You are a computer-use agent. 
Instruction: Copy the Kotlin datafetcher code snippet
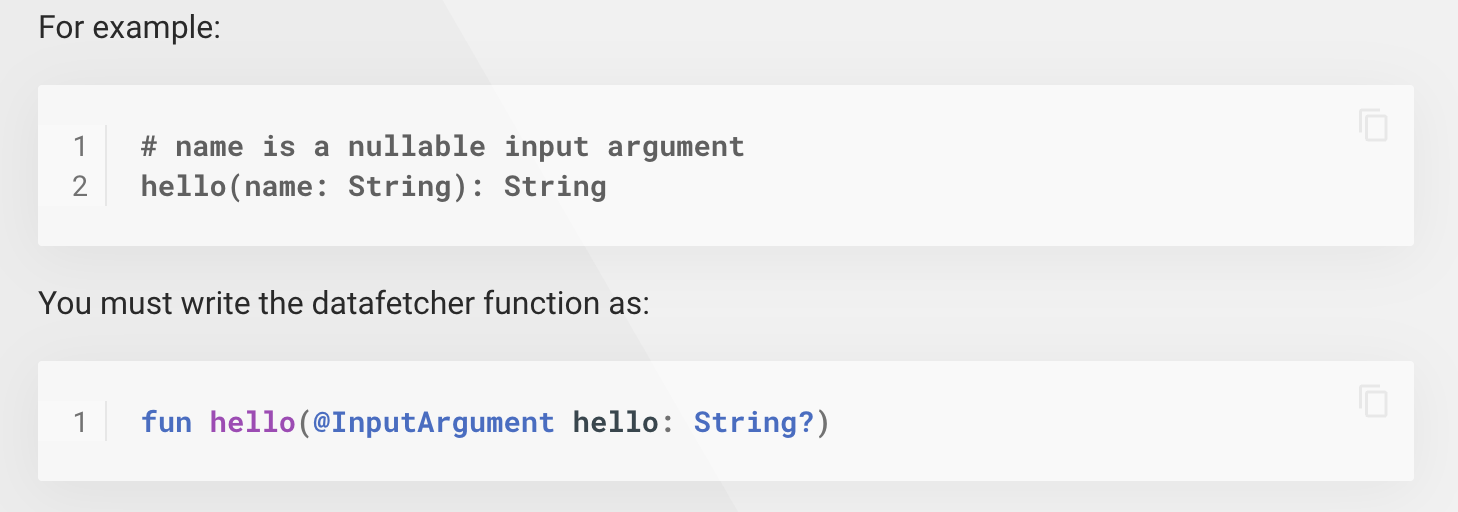[x=1373, y=401]
